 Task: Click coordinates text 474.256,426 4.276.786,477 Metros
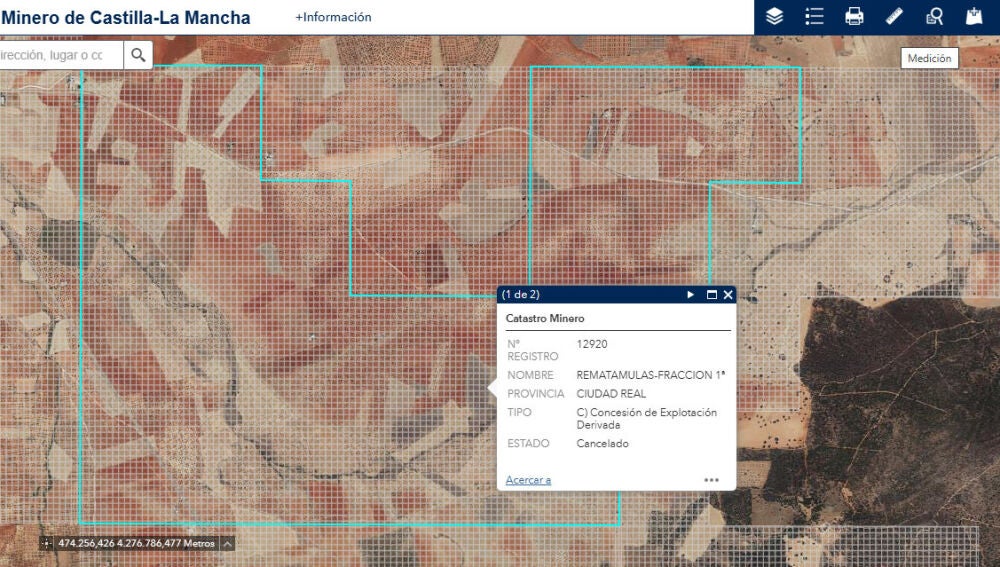136,543
